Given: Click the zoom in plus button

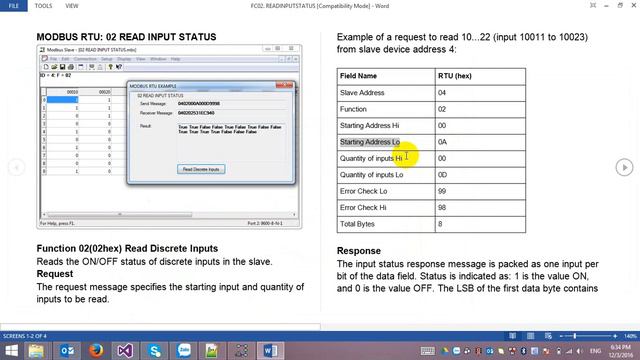Looking at the screenshot, I should click(615, 336).
